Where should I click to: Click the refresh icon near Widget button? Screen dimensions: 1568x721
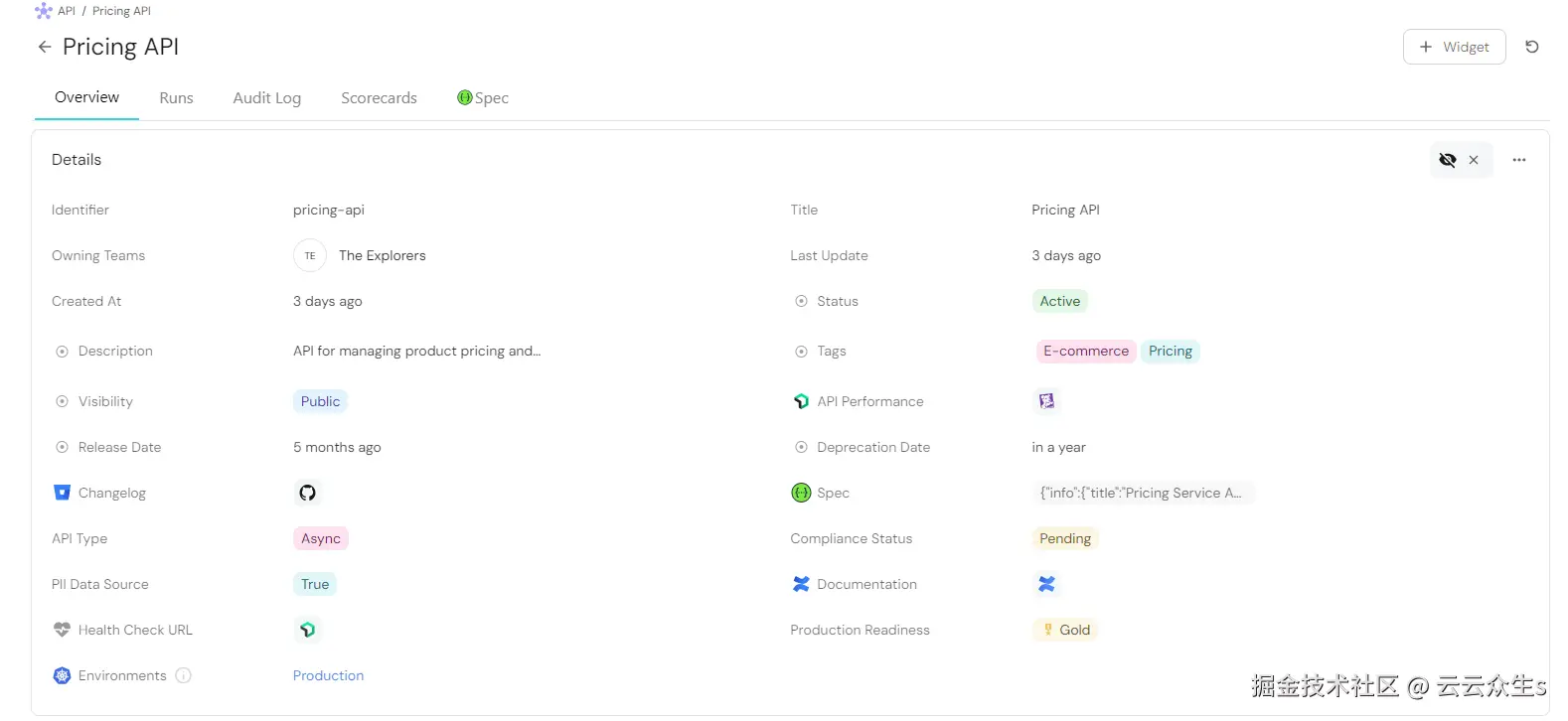pyautogui.click(x=1531, y=47)
